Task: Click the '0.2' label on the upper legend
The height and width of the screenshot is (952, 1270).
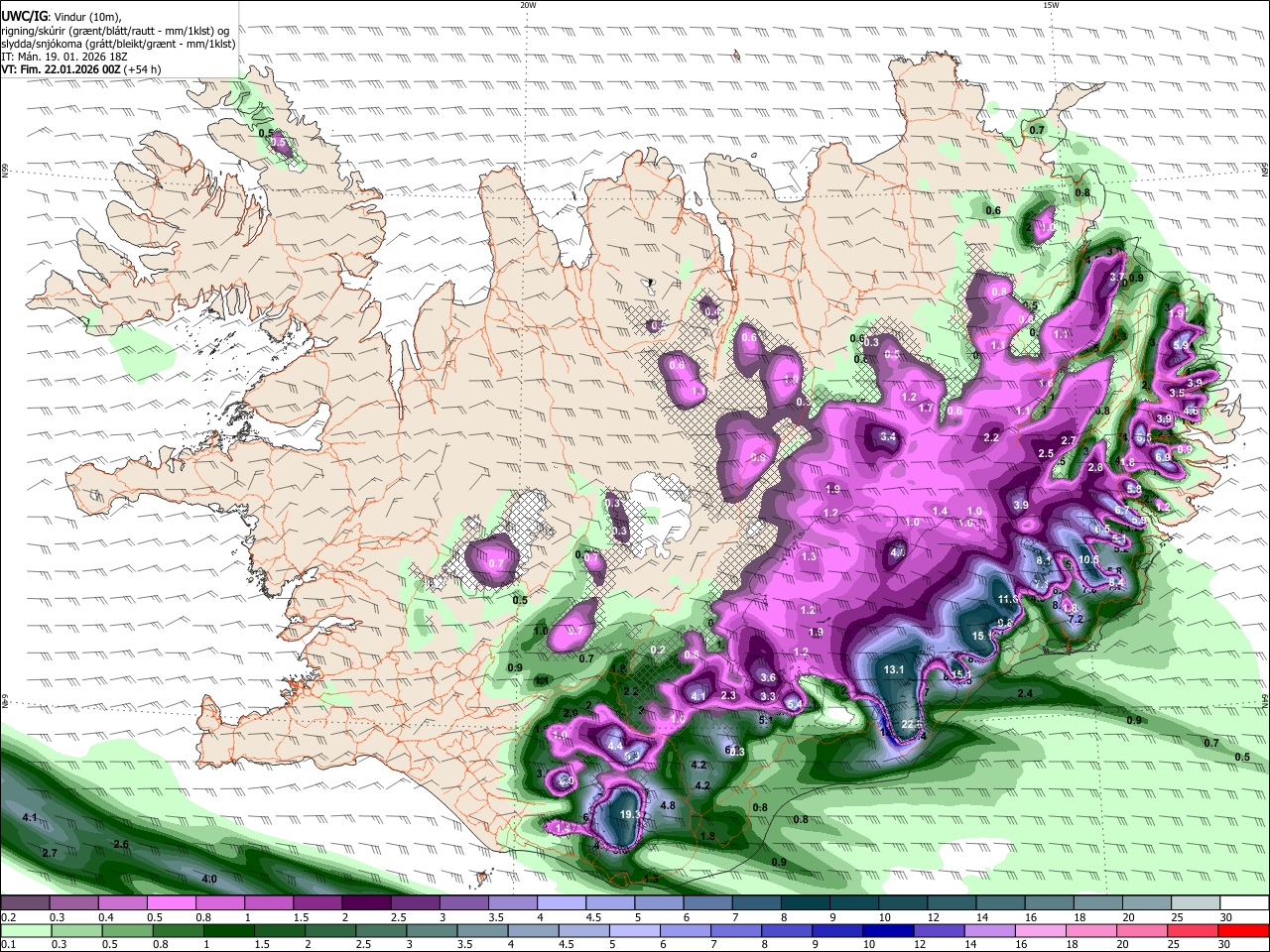Action: pyautogui.click(x=9, y=917)
